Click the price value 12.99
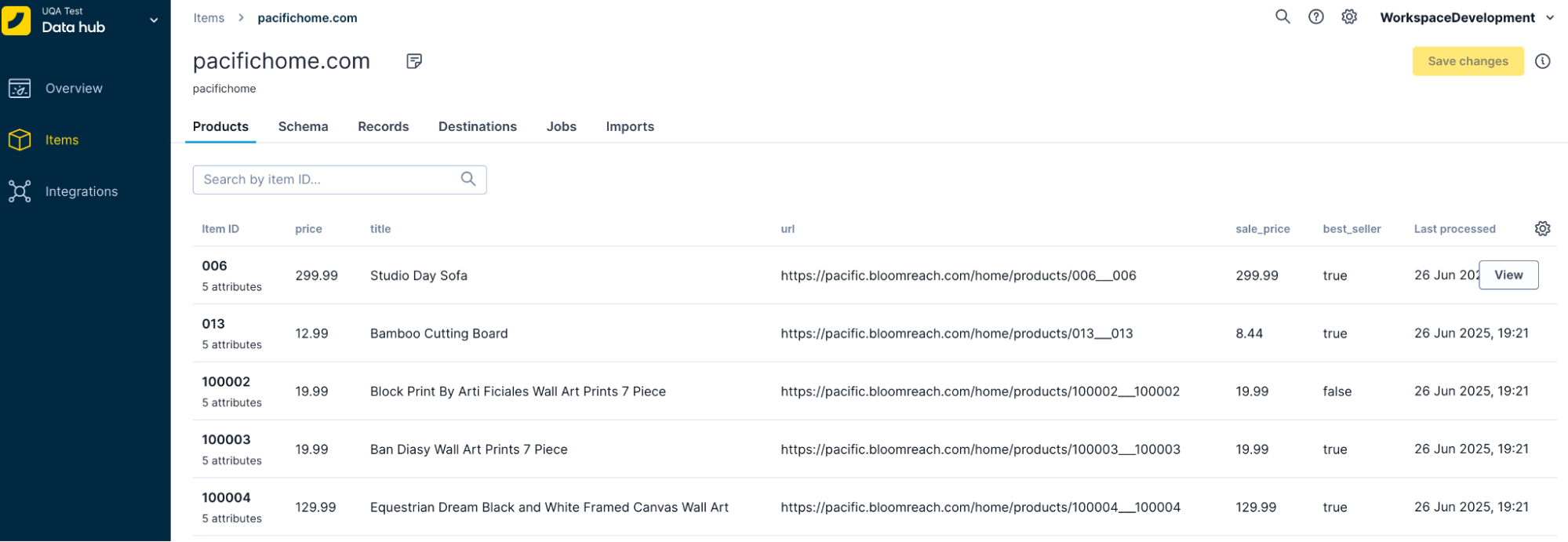Image resolution: width=1568 pixels, height=542 pixels. [311, 334]
